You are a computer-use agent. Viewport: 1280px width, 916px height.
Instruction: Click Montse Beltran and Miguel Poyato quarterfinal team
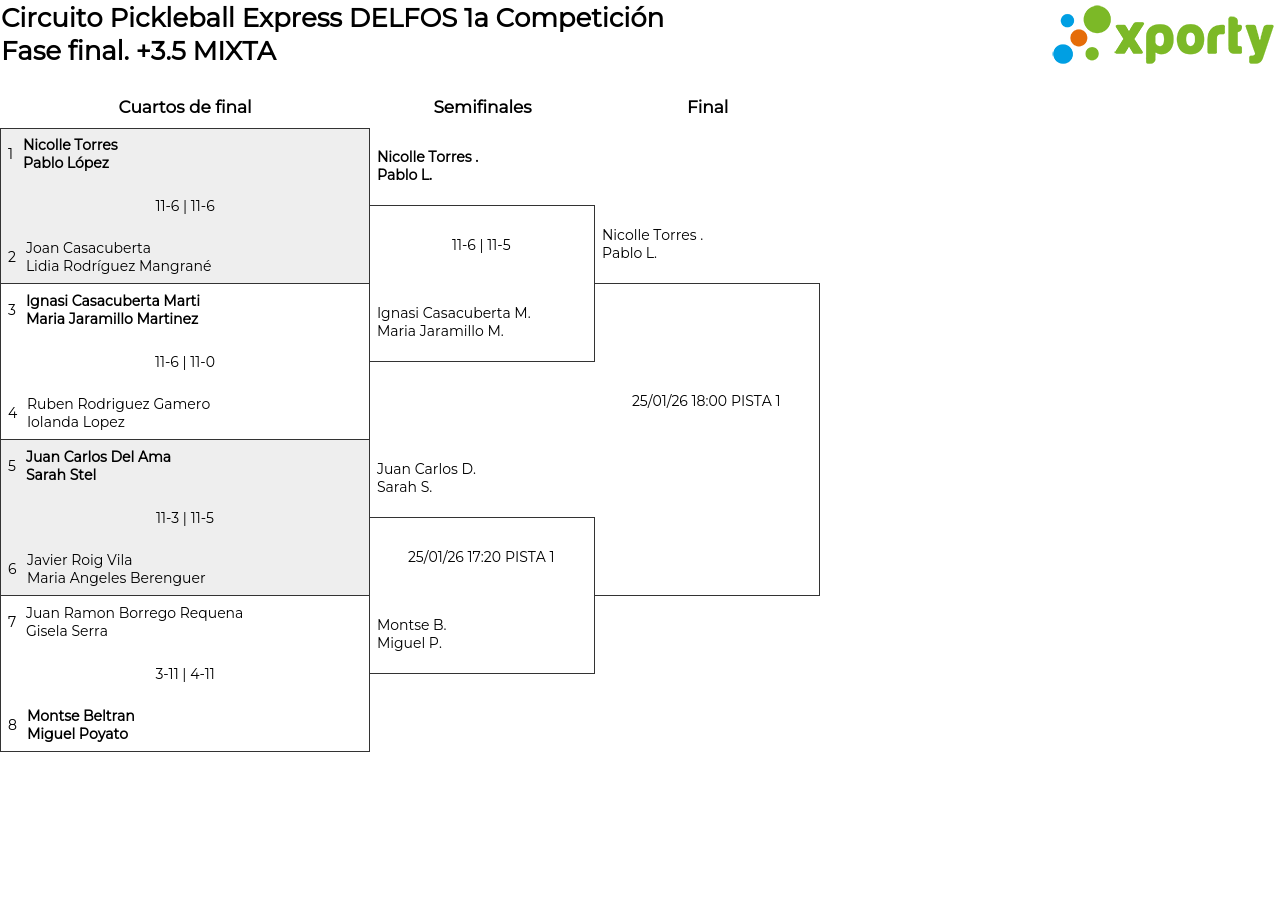[x=80, y=725]
